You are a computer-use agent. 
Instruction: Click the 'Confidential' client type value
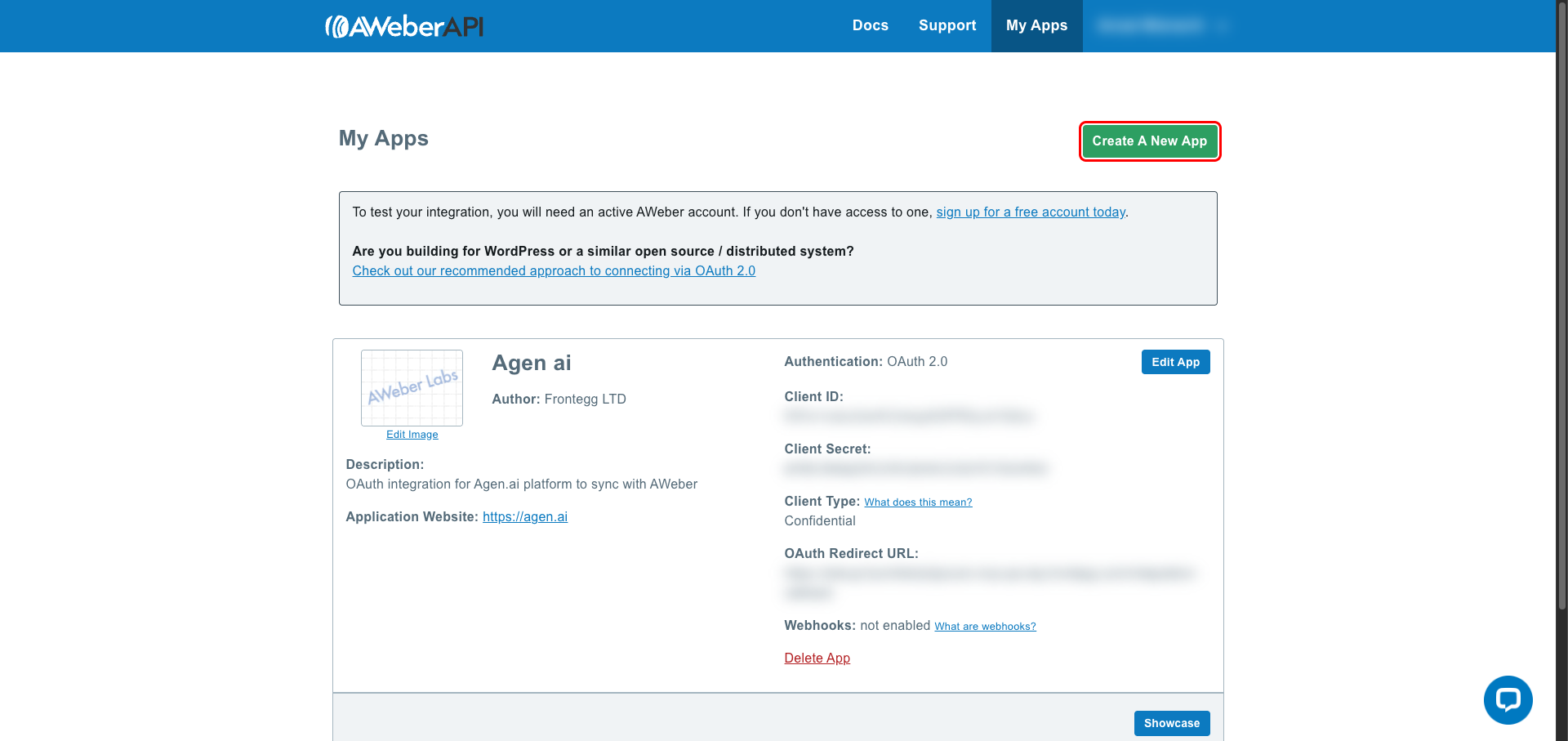point(820,520)
